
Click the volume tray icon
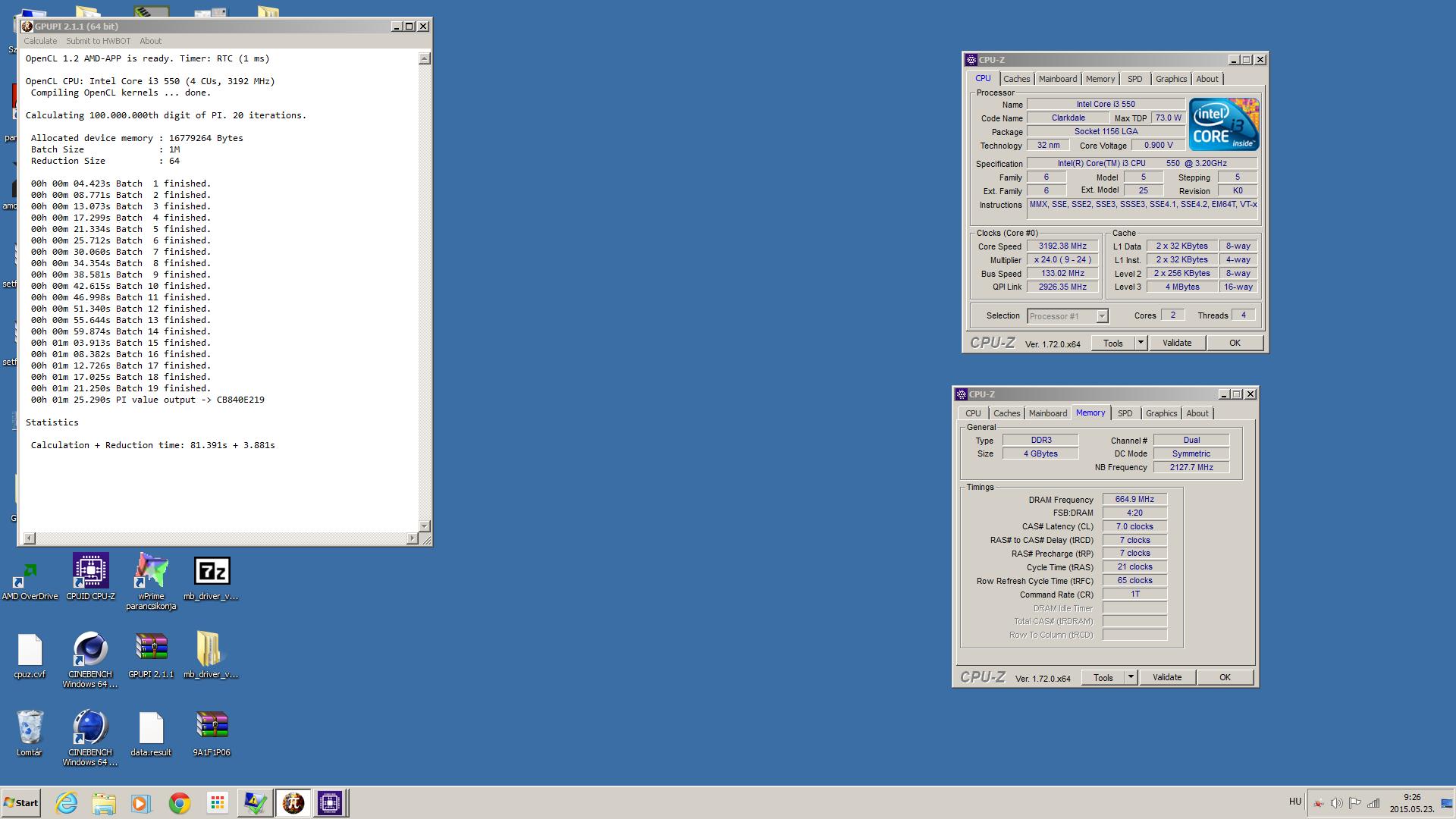coord(1336,803)
